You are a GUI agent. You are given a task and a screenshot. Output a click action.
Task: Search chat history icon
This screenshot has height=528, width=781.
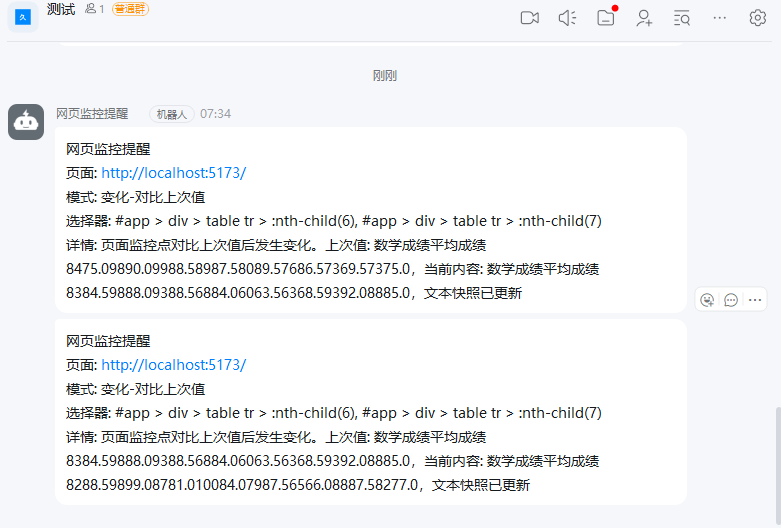point(682,18)
